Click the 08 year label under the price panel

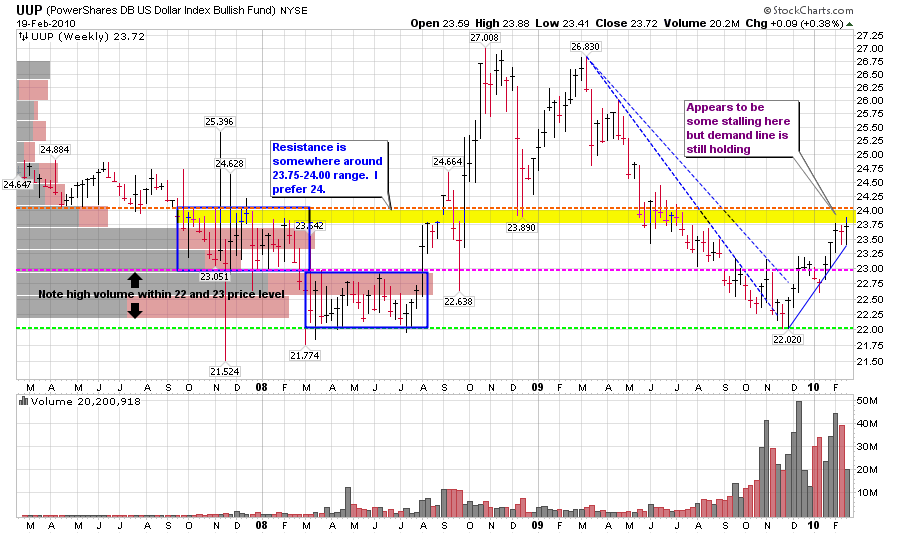pyautogui.click(x=261, y=387)
